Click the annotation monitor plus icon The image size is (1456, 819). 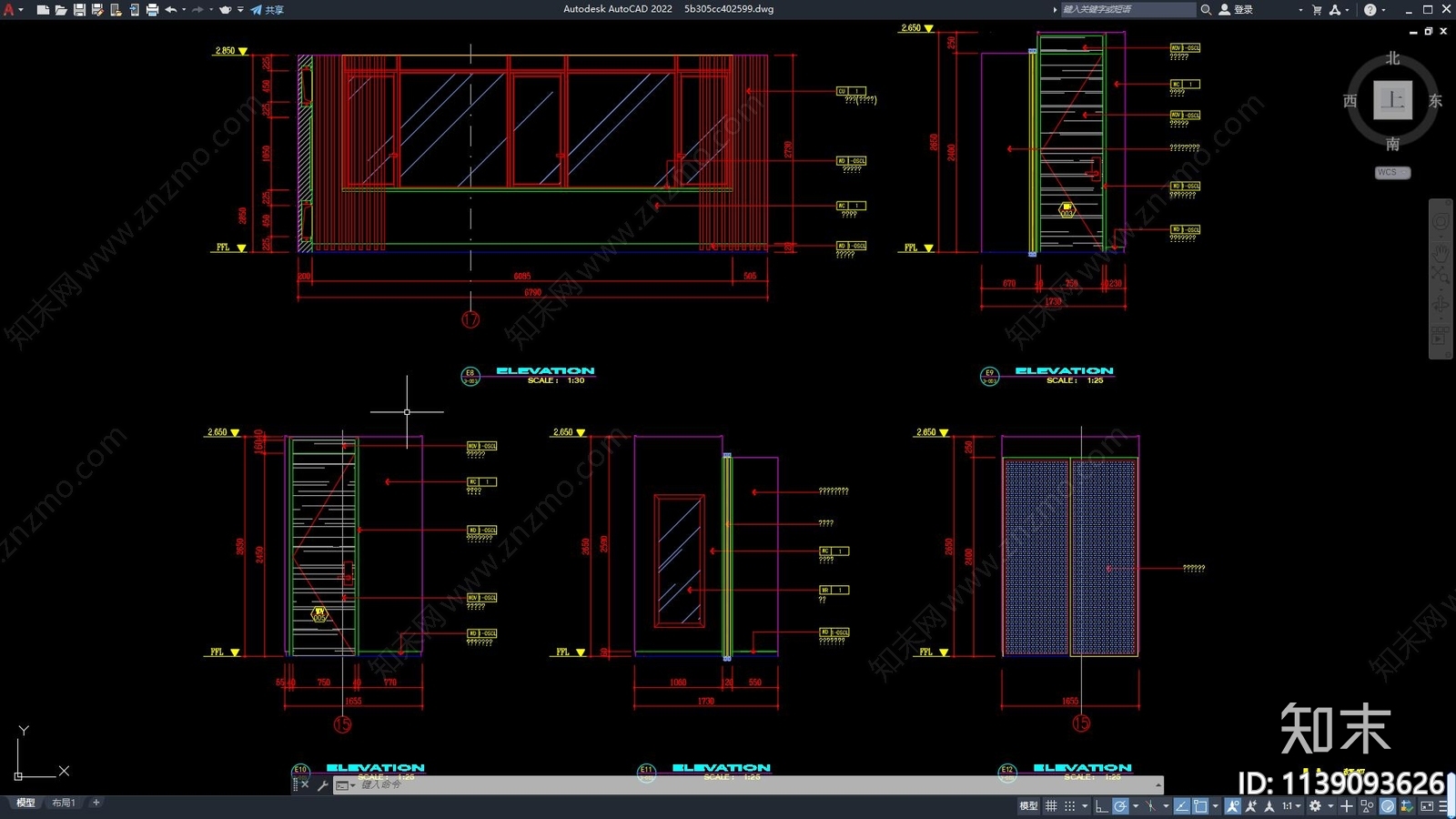[1347, 806]
